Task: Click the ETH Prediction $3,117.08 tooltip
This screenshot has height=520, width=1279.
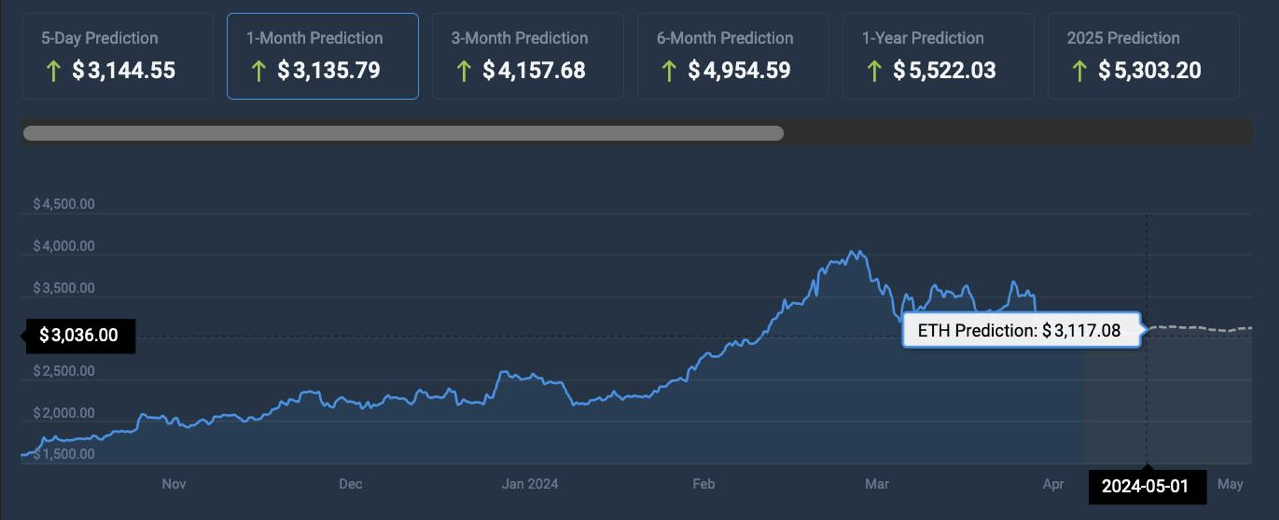Action: (x=1021, y=331)
